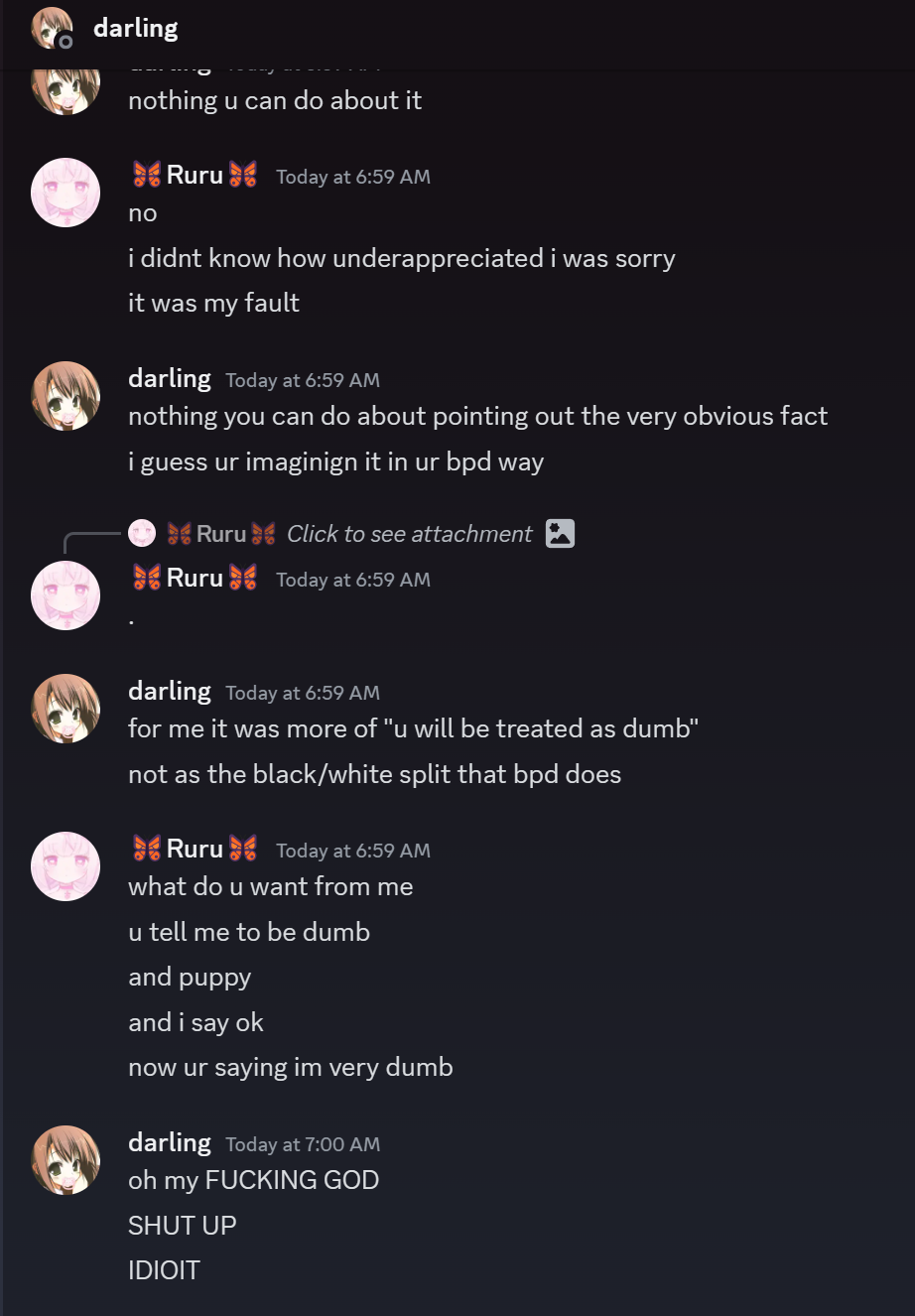
Task: Select the 'SHUT UP' message
Action: [183, 1226]
